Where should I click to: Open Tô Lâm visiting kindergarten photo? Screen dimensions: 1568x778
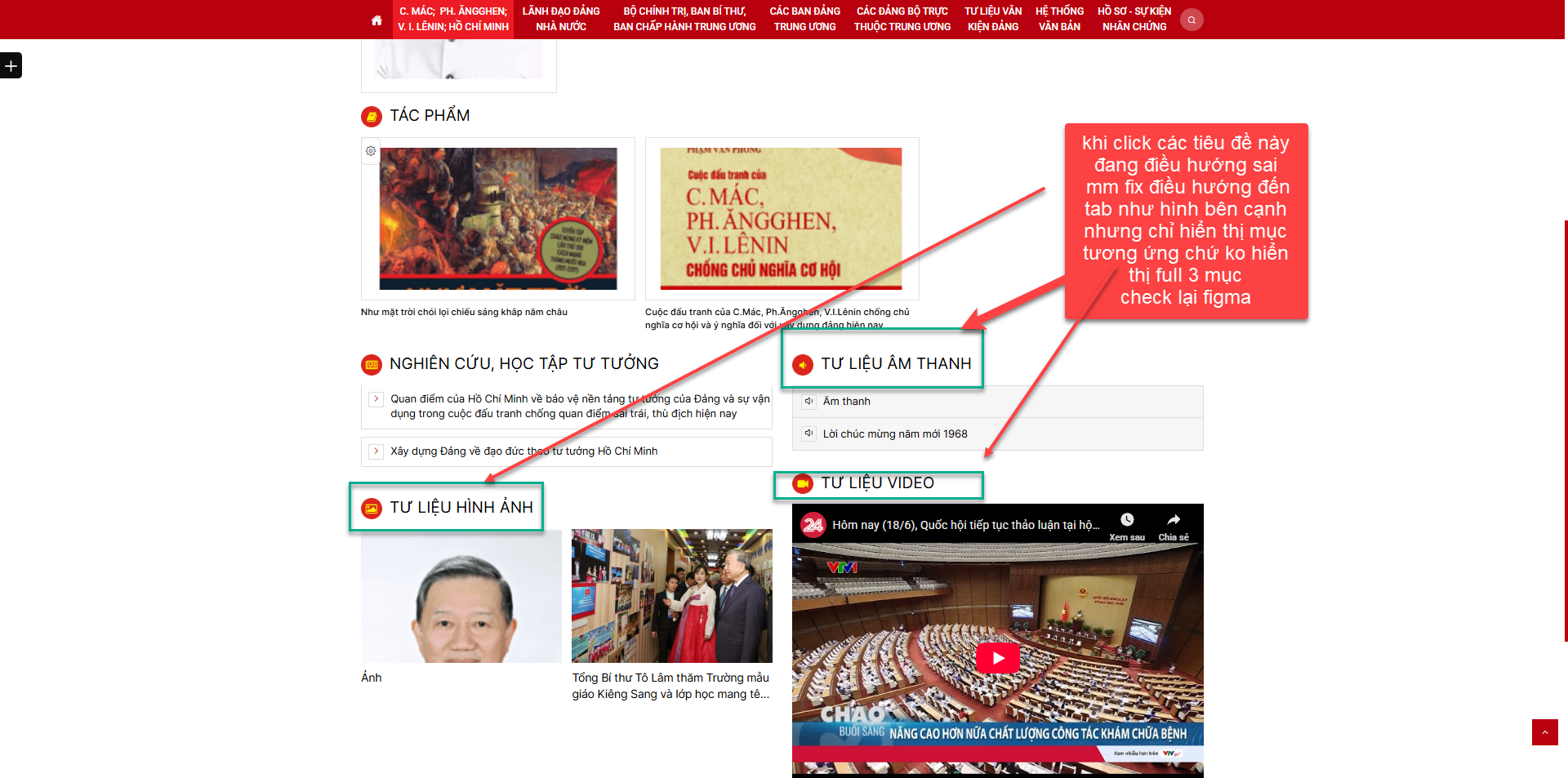click(671, 596)
